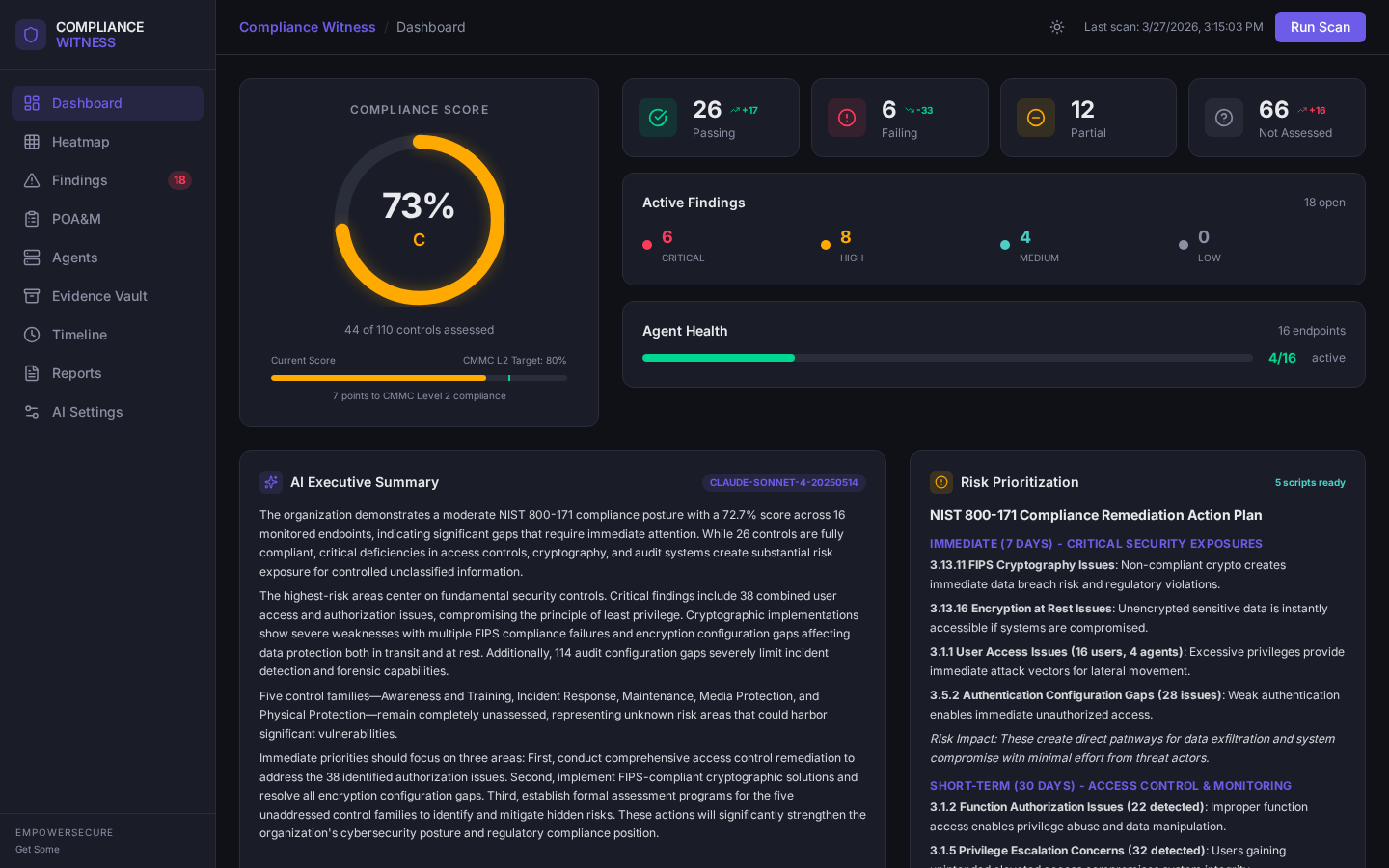Open Reports via the document icon

tap(33, 373)
